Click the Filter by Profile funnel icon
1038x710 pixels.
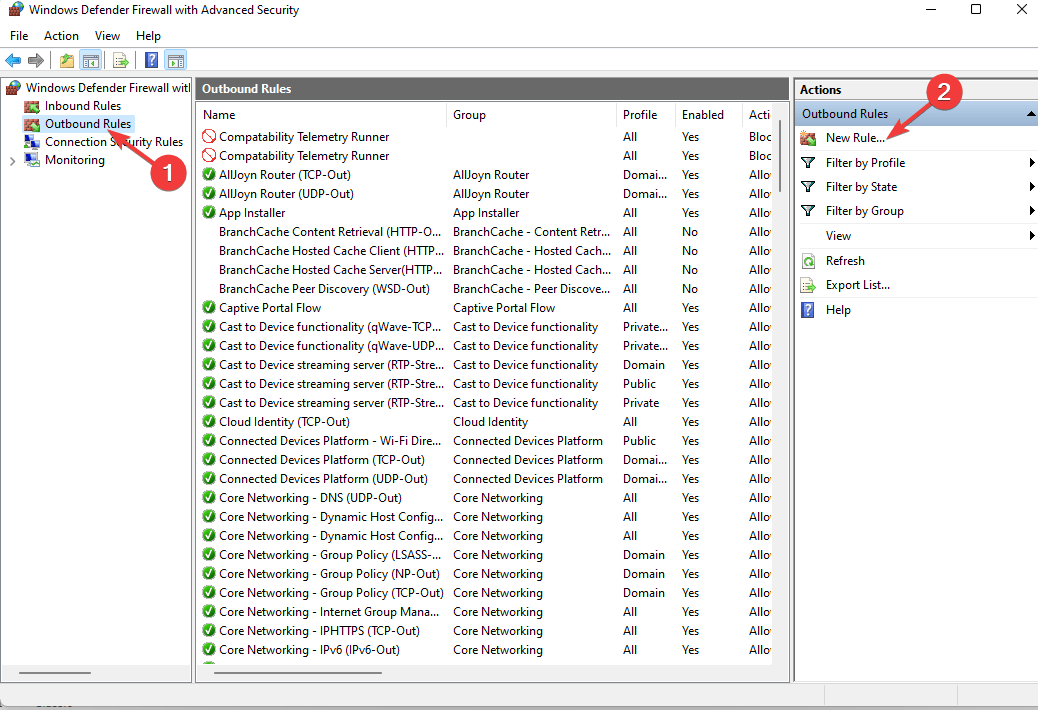[x=808, y=163]
